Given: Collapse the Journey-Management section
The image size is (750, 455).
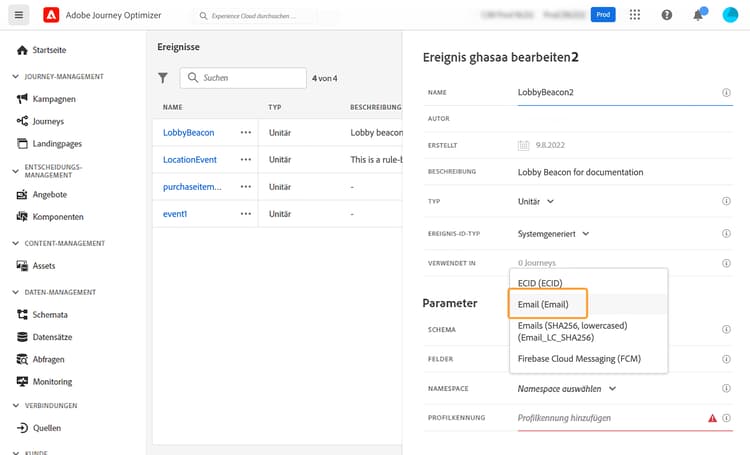Looking at the screenshot, I should pyautogui.click(x=15, y=77).
